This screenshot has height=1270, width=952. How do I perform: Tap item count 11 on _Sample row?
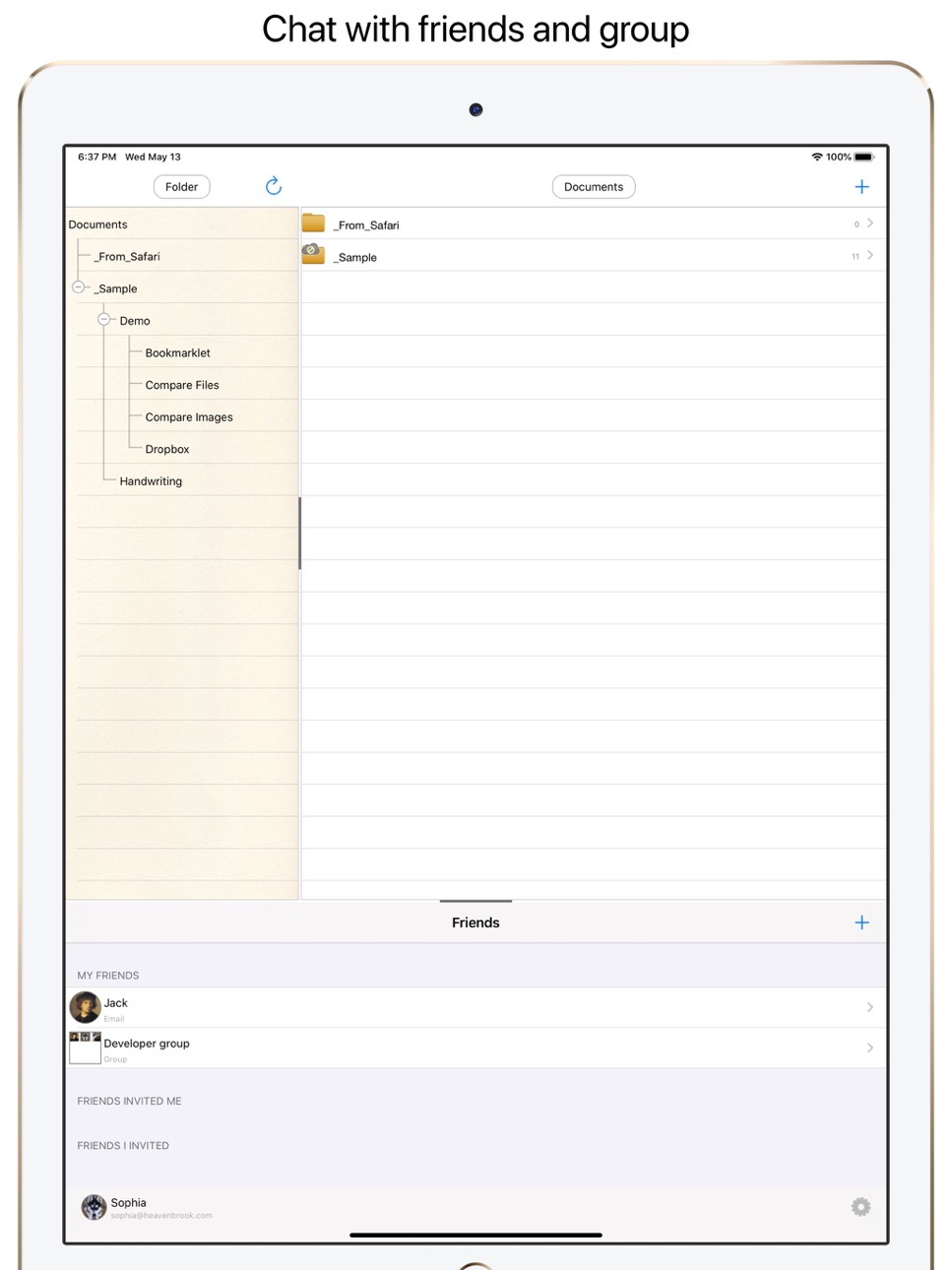tap(856, 256)
